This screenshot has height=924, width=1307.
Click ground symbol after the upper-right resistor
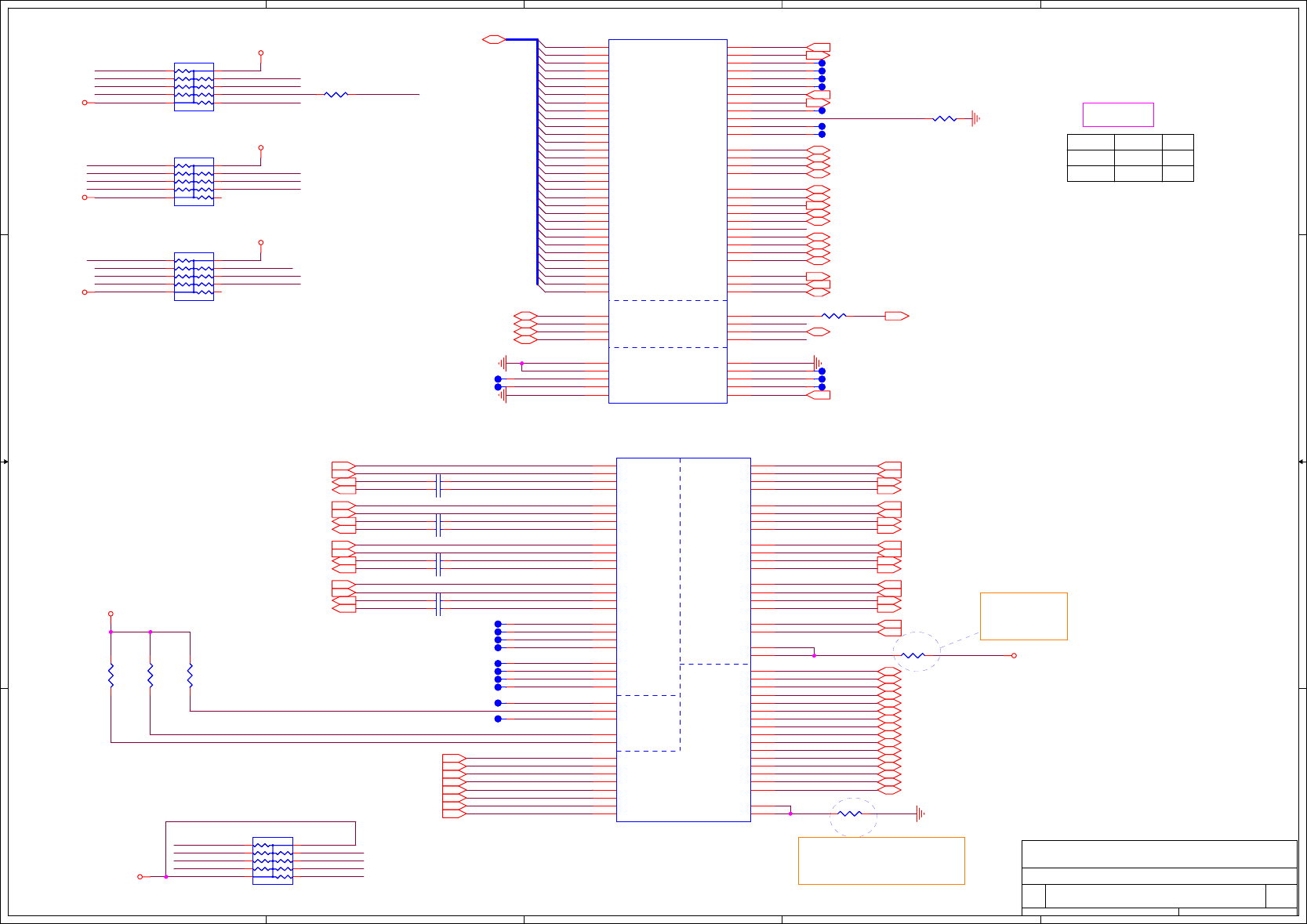[975, 119]
